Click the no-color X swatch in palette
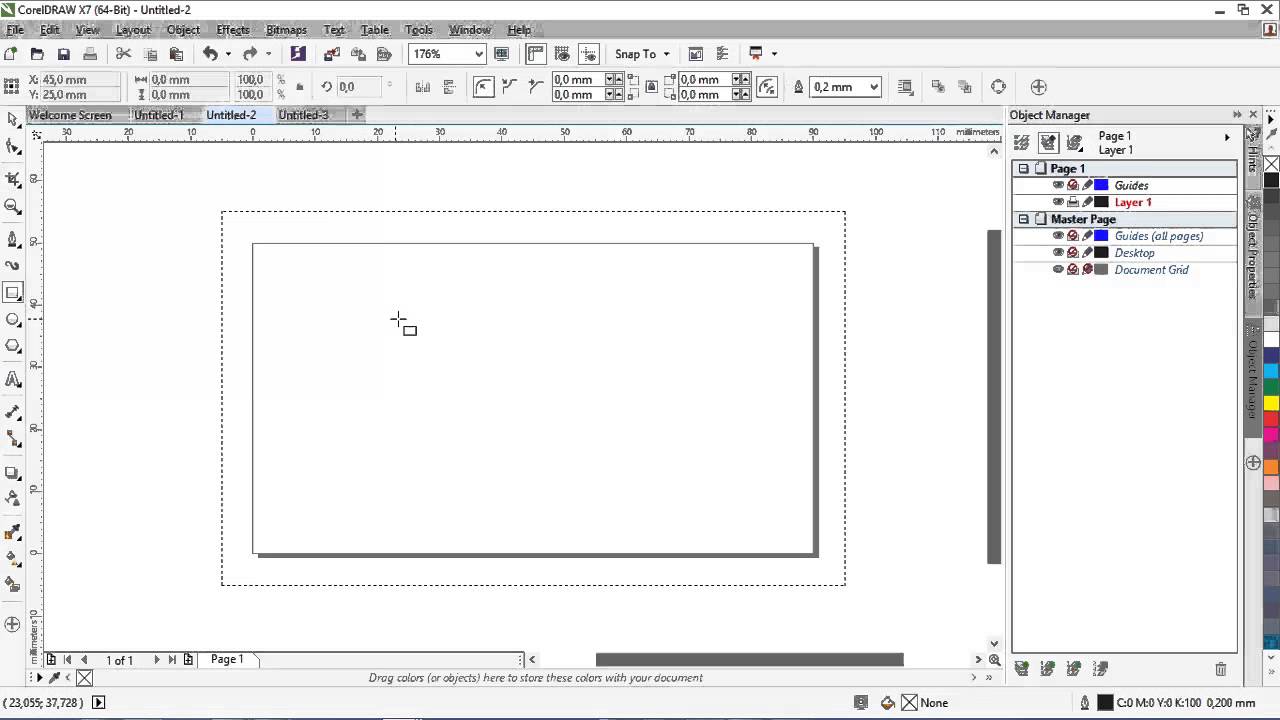The width and height of the screenshot is (1280, 720). pos(1271,164)
